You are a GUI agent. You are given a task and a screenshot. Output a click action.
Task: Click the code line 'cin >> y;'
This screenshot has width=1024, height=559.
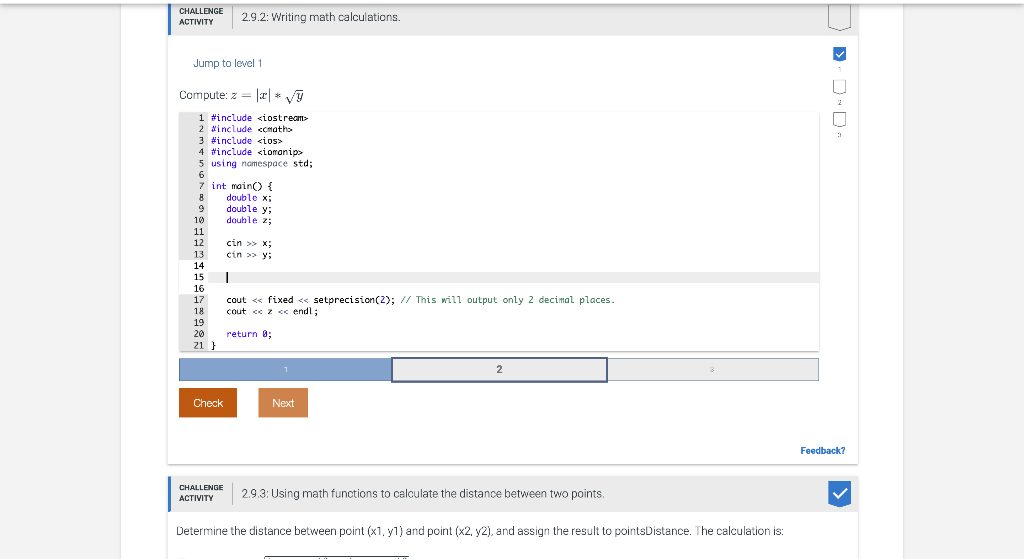[x=249, y=255]
